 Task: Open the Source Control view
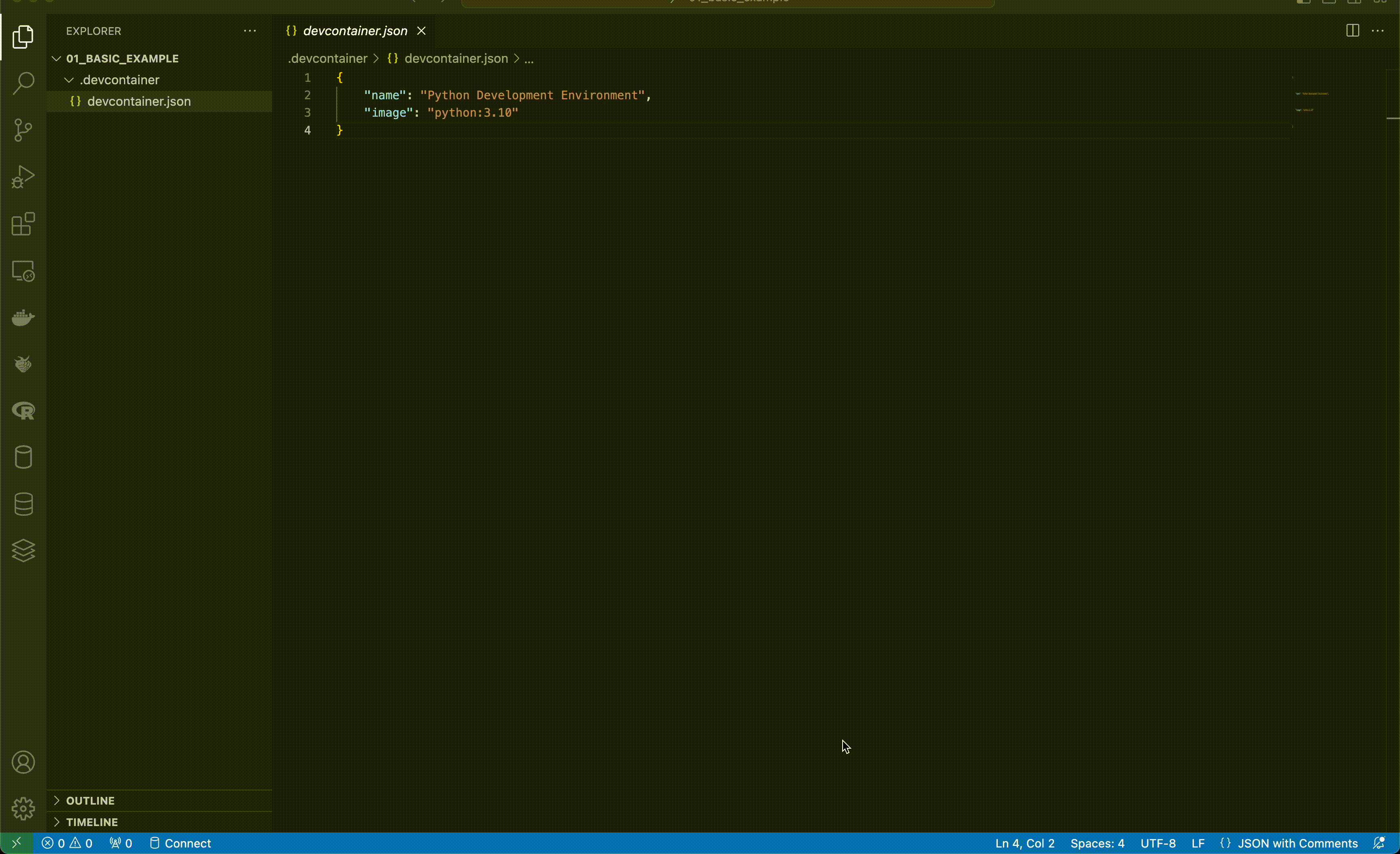pos(23,130)
